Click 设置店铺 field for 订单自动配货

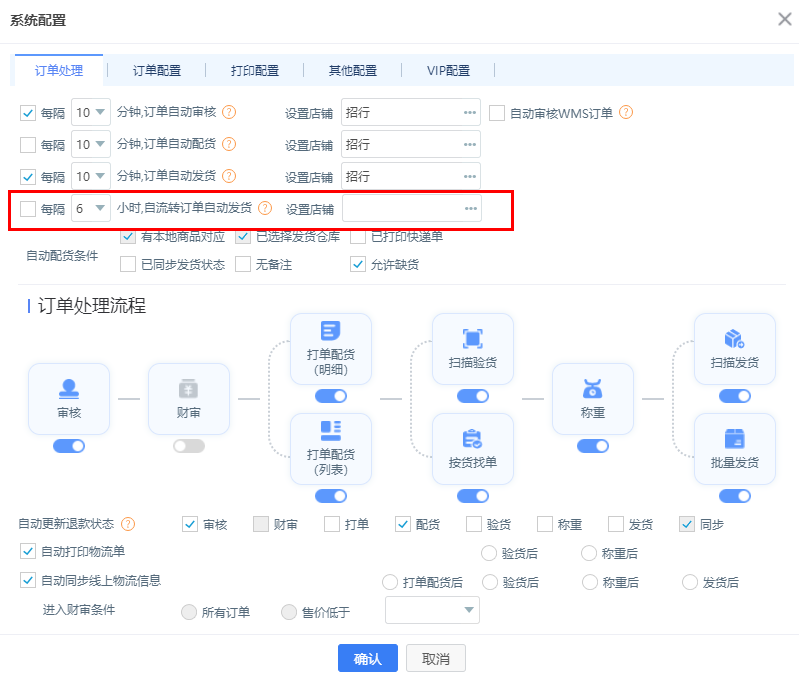[x=411, y=144]
